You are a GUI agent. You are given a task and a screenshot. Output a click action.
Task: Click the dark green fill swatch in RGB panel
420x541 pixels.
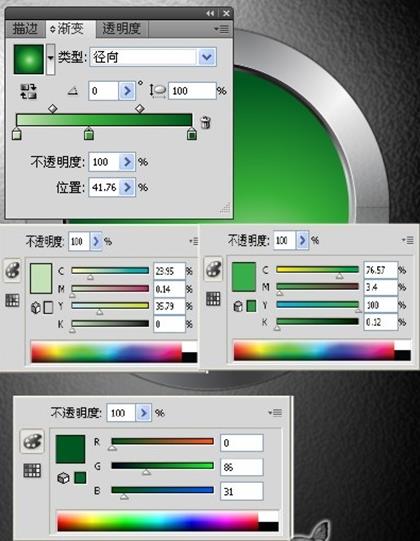70,449
